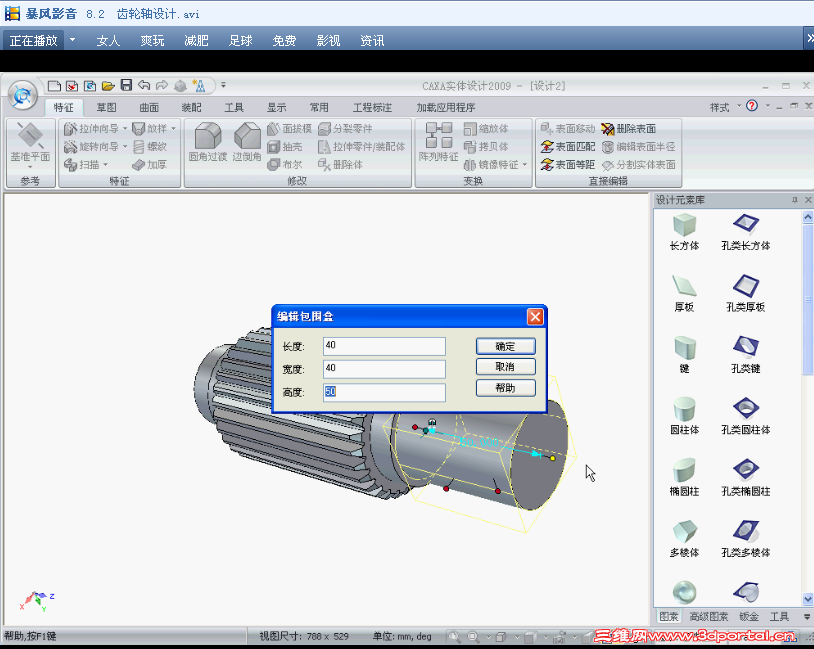814x649 pixels.
Task: Click the 面拔模 draft tool
Action: click(x=289, y=128)
